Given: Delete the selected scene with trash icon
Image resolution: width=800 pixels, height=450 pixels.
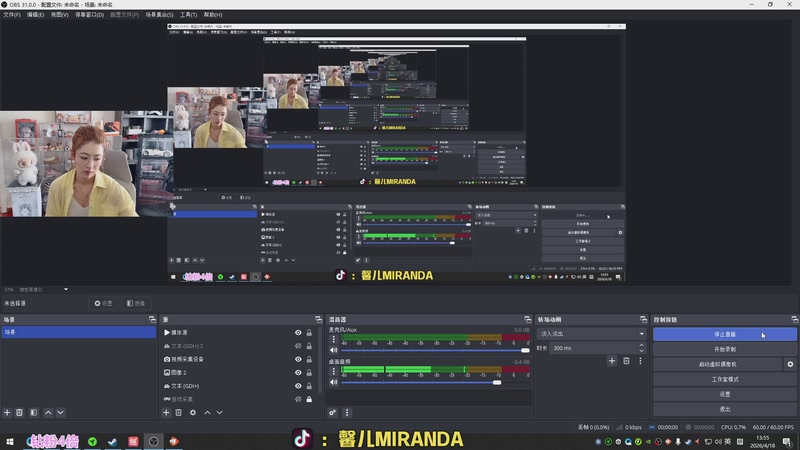Looking at the screenshot, I should pos(19,412).
